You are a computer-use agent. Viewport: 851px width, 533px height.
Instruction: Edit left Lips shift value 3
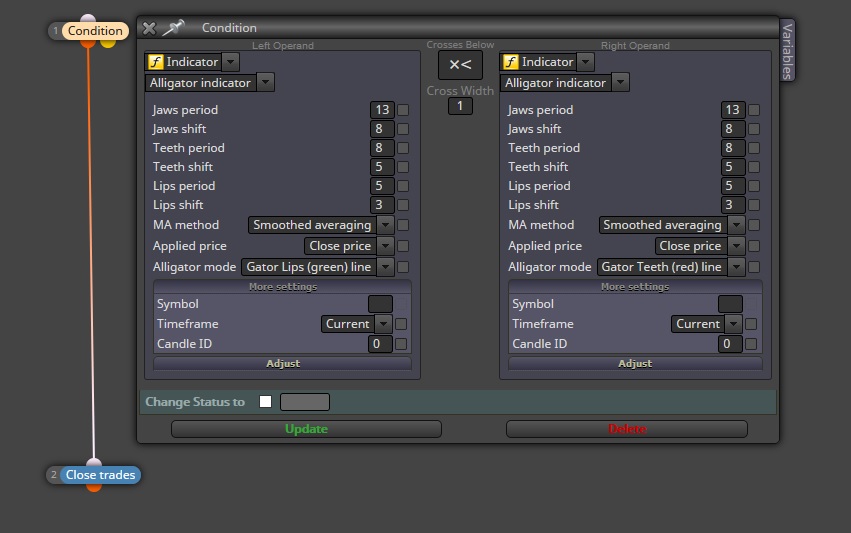382,205
